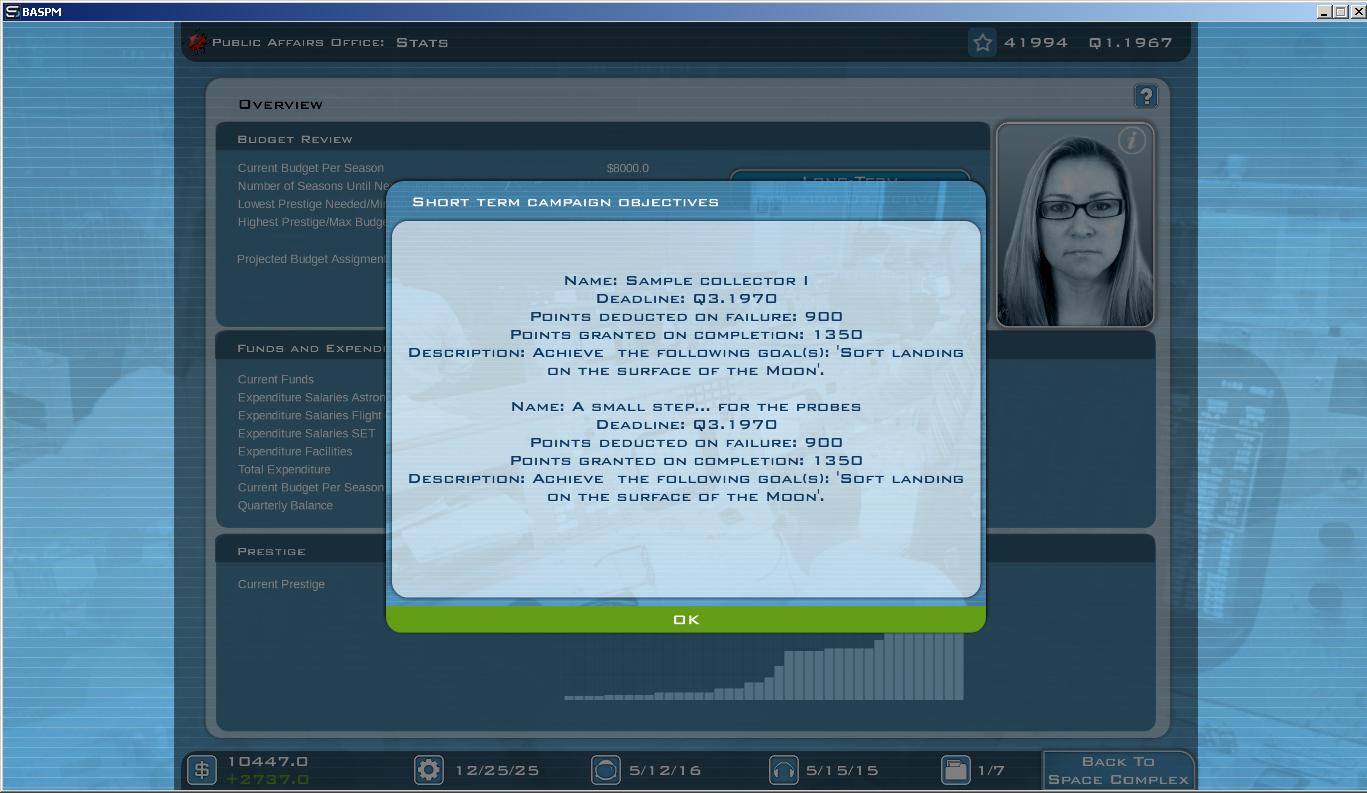Click the folder programs icon
Screen dimensions: 1367x793
[x=956, y=770]
